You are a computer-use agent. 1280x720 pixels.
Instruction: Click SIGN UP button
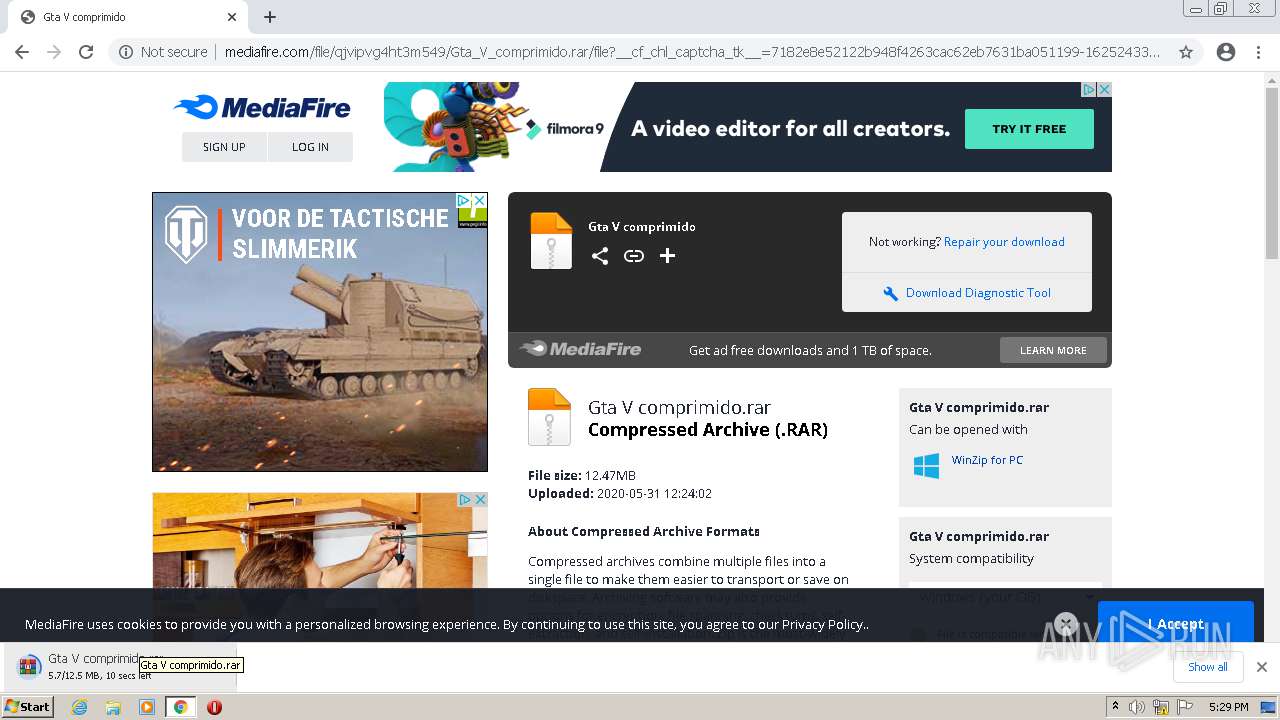click(x=224, y=147)
